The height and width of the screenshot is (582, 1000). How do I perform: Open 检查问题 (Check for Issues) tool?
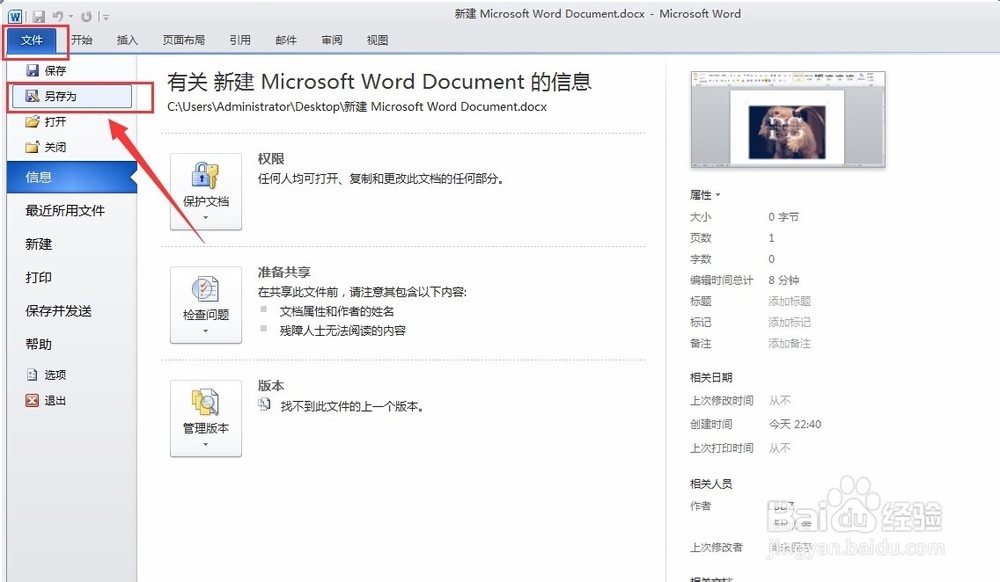click(x=205, y=305)
